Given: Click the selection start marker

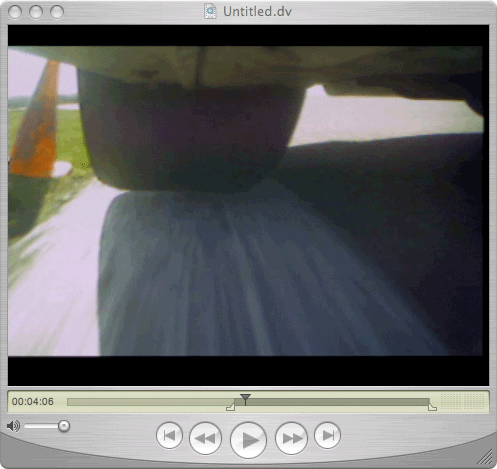Looking at the screenshot, I should point(231,407).
